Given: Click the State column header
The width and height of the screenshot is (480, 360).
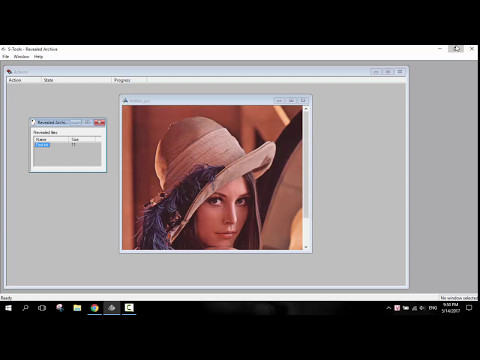Looking at the screenshot, I should [x=77, y=80].
